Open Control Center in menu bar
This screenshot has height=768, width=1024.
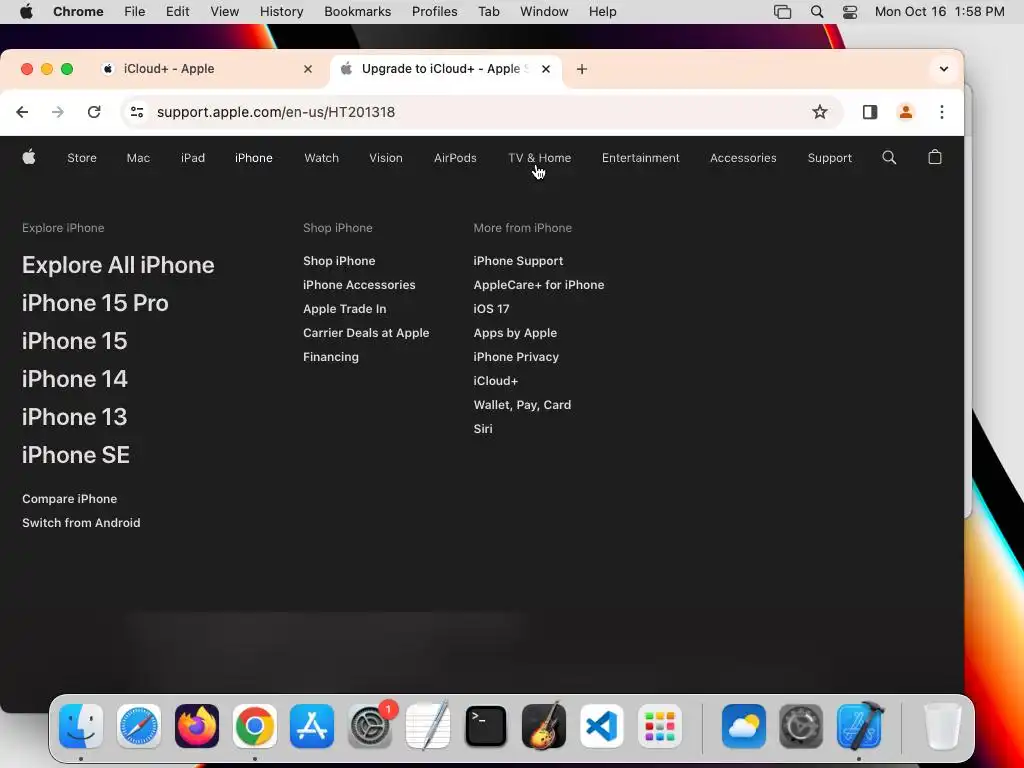point(850,12)
